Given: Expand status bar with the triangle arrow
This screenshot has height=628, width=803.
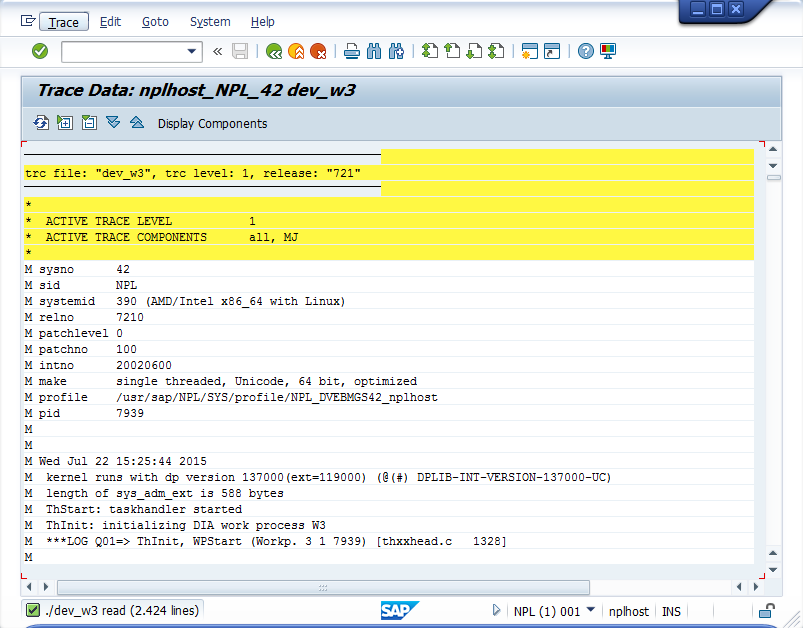Looking at the screenshot, I should [496, 610].
